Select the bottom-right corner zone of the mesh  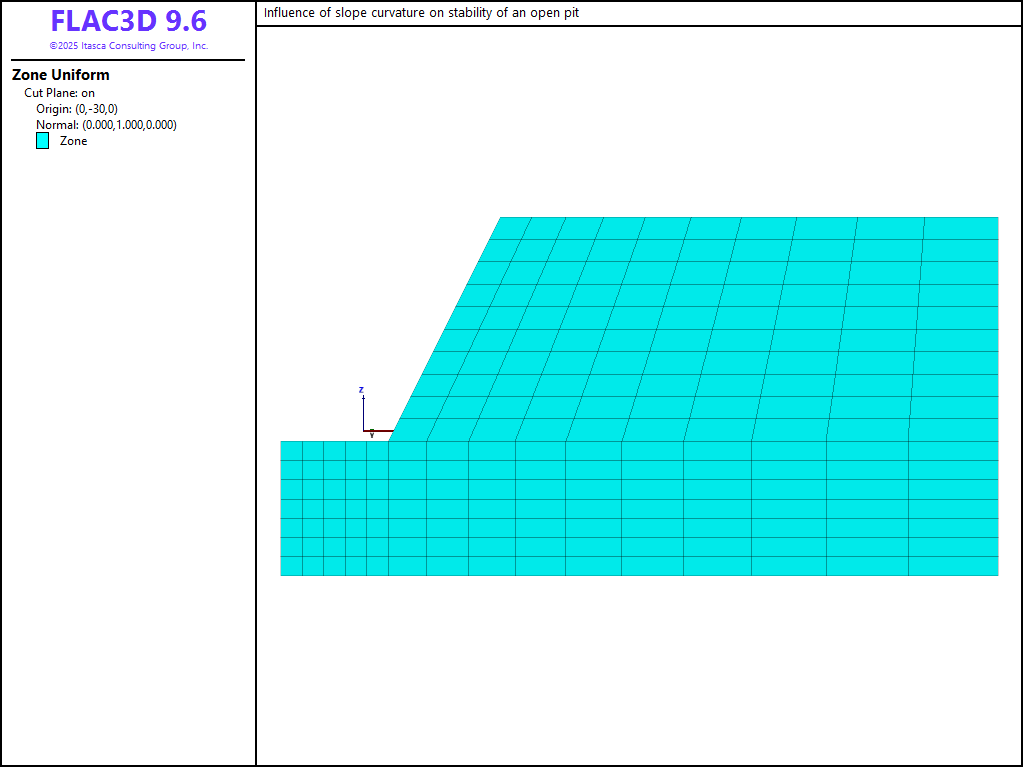pos(952,566)
